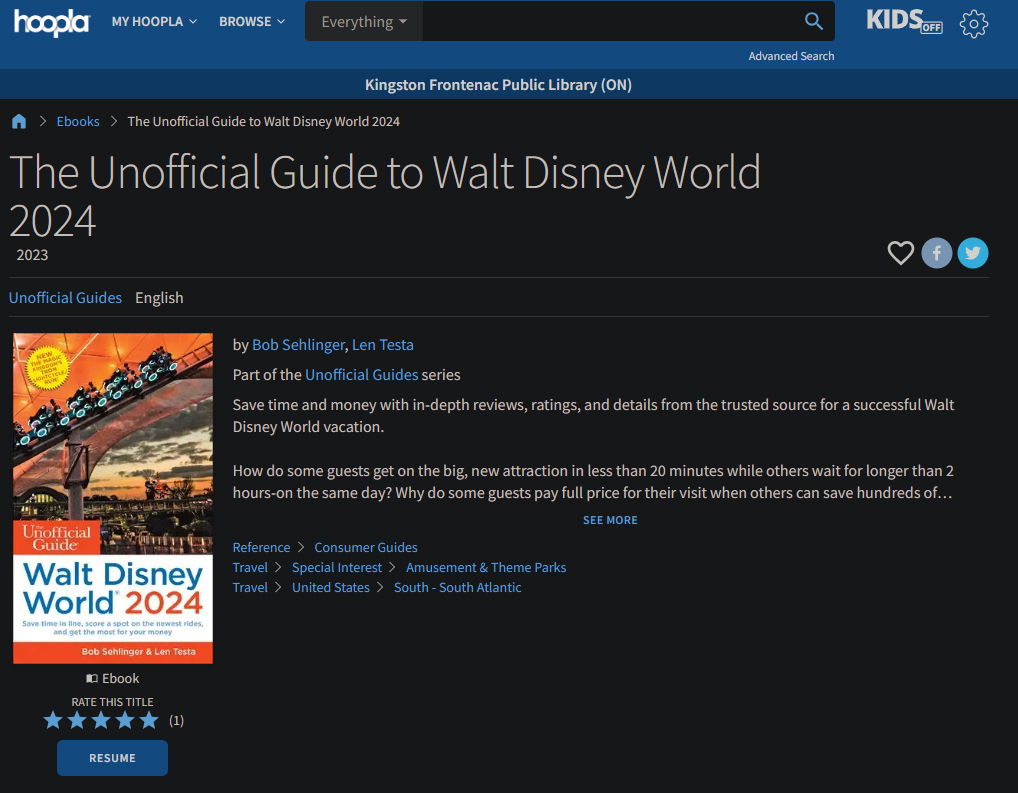Open Consumer Guides category link
This screenshot has width=1018, height=793.
(366, 548)
